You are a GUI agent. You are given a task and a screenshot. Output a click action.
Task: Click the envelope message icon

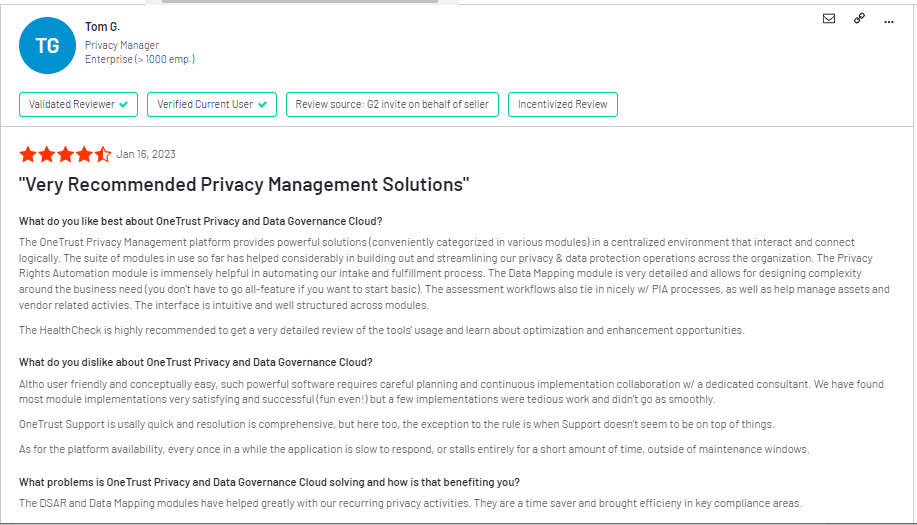point(829,19)
